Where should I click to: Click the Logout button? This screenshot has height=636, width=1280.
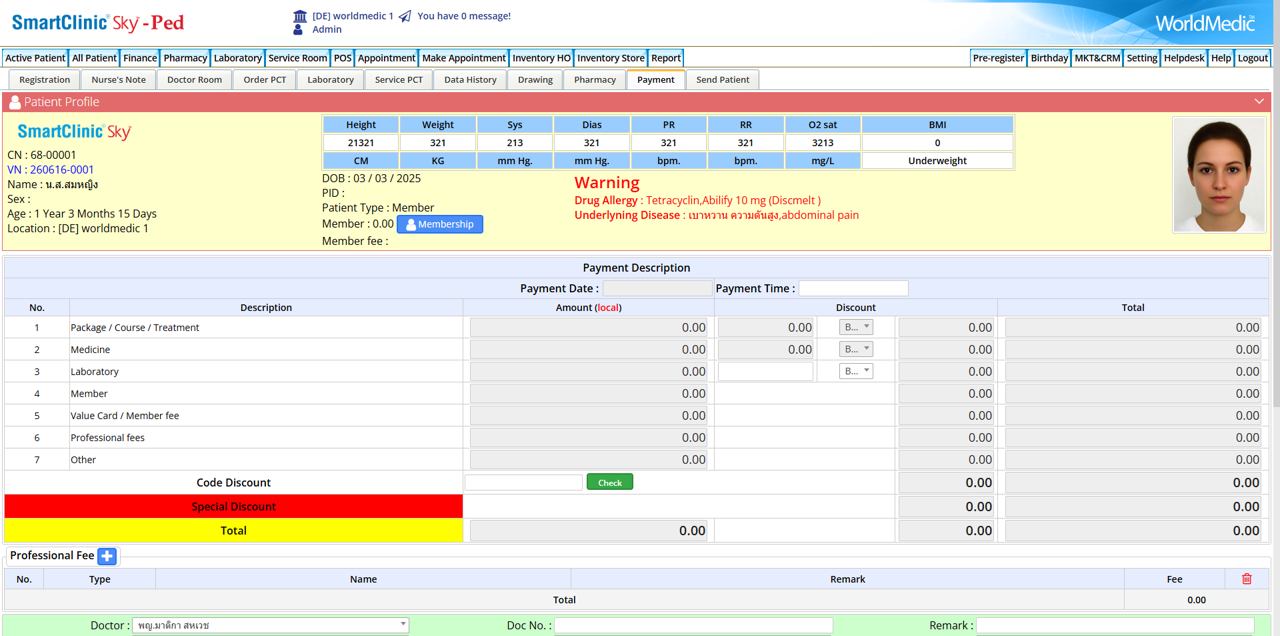pos(1253,58)
